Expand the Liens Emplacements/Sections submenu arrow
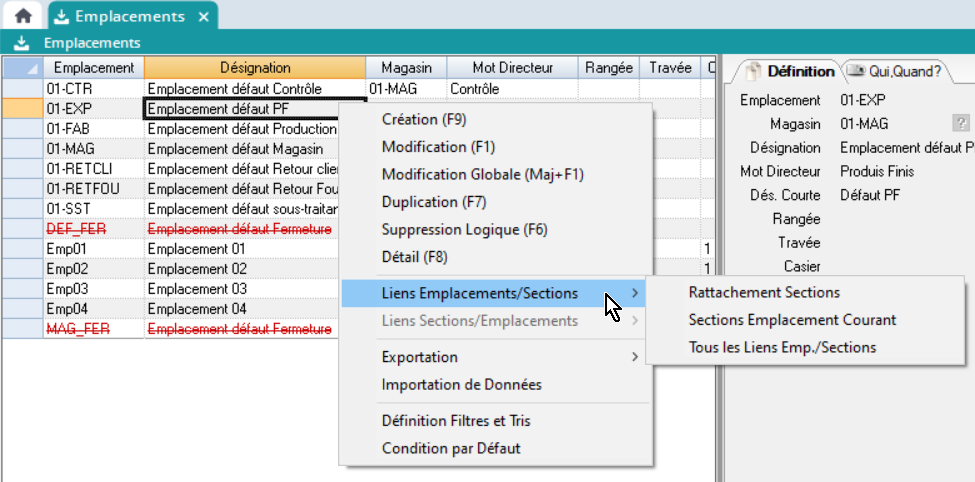The width and height of the screenshot is (975, 482). pos(635,294)
